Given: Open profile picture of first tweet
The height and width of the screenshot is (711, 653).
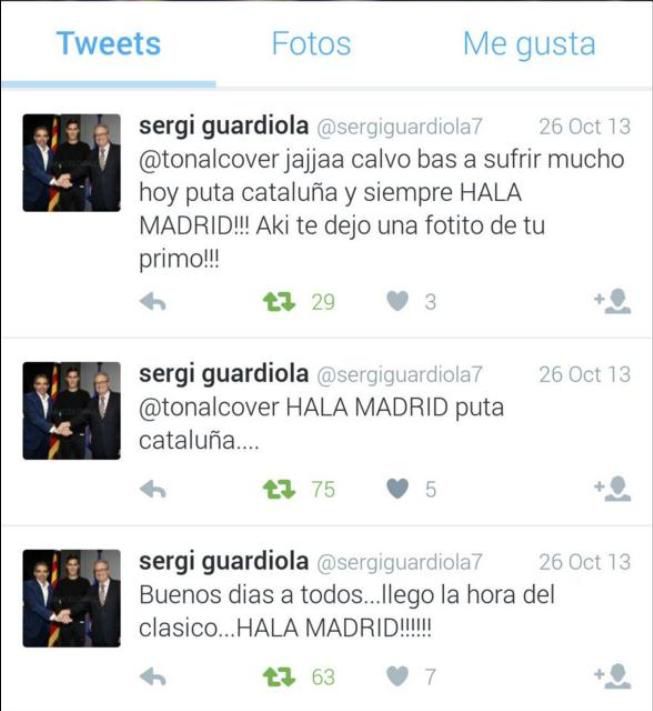Looking at the screenshot, I should (72, 163).
